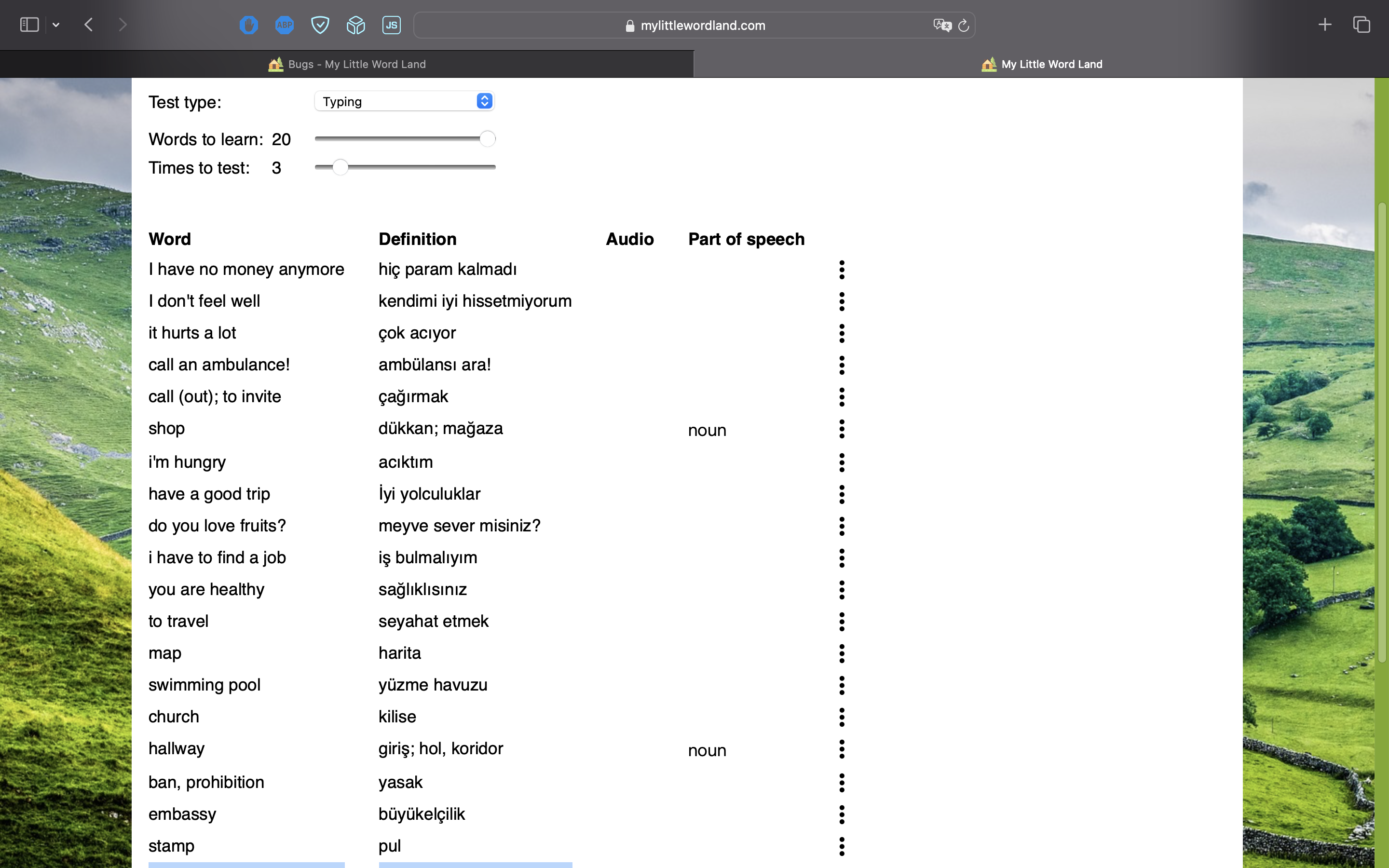
Task: Open options menu for 'I have no money anymore'
Action: (x=842, y=270)
